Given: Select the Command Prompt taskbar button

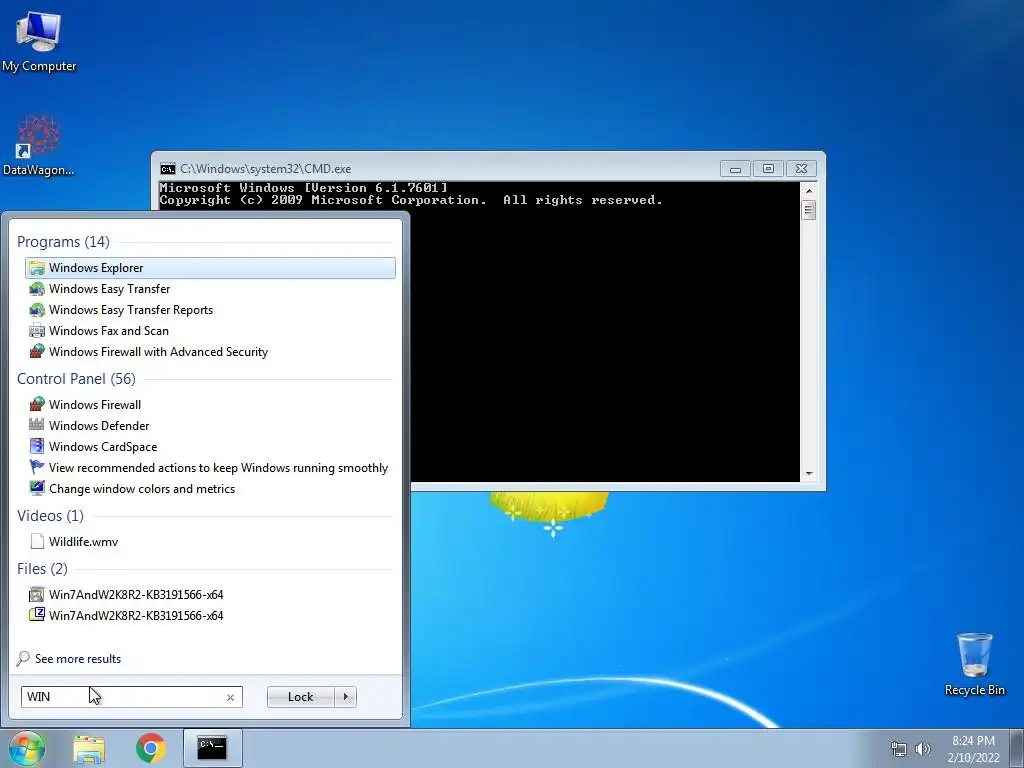Looking at the screenshot, I should [x=212, y=748].
